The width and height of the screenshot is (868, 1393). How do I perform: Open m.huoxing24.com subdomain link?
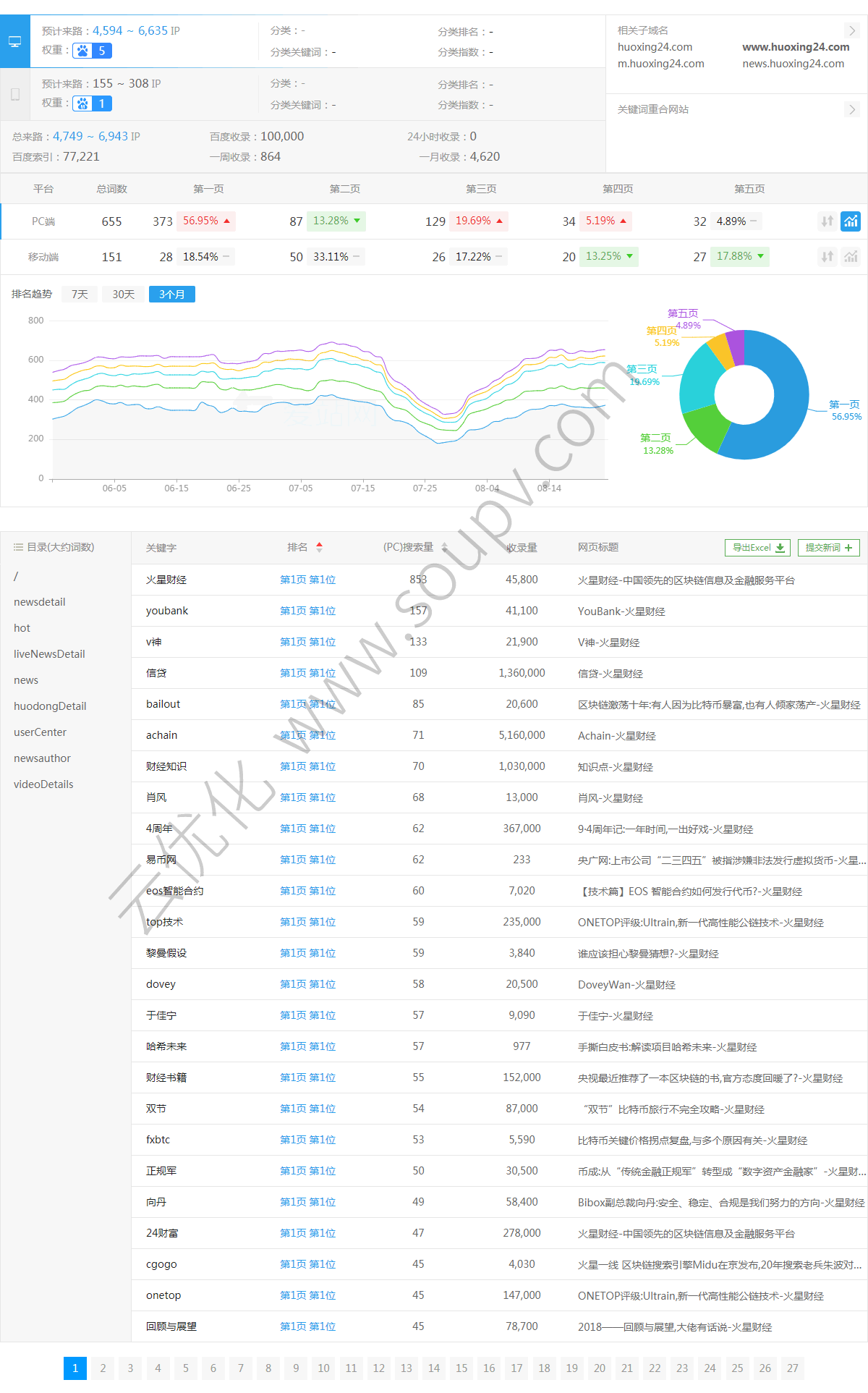[661, 64]
